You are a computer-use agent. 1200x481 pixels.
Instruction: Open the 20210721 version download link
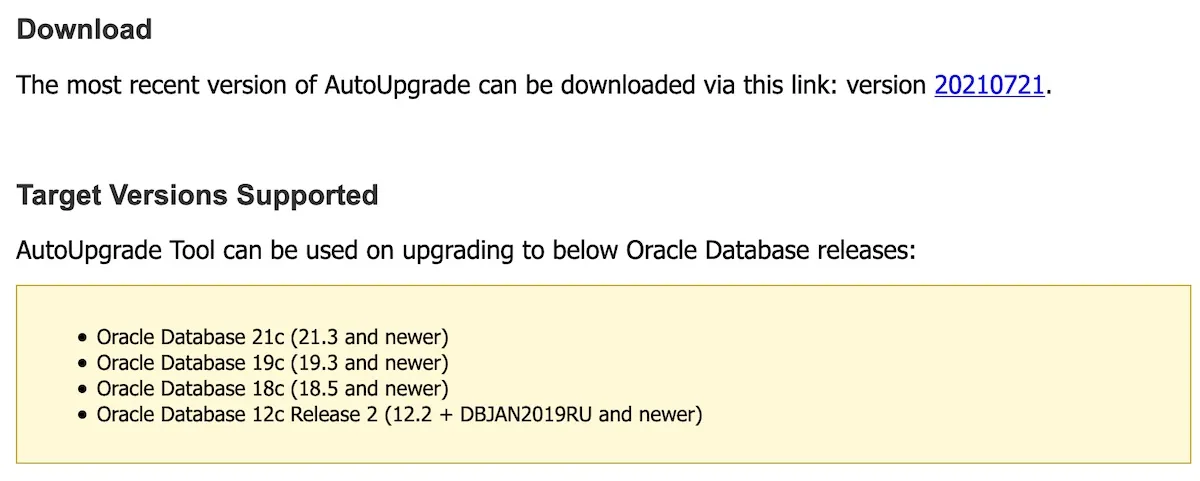coord(989,85)
